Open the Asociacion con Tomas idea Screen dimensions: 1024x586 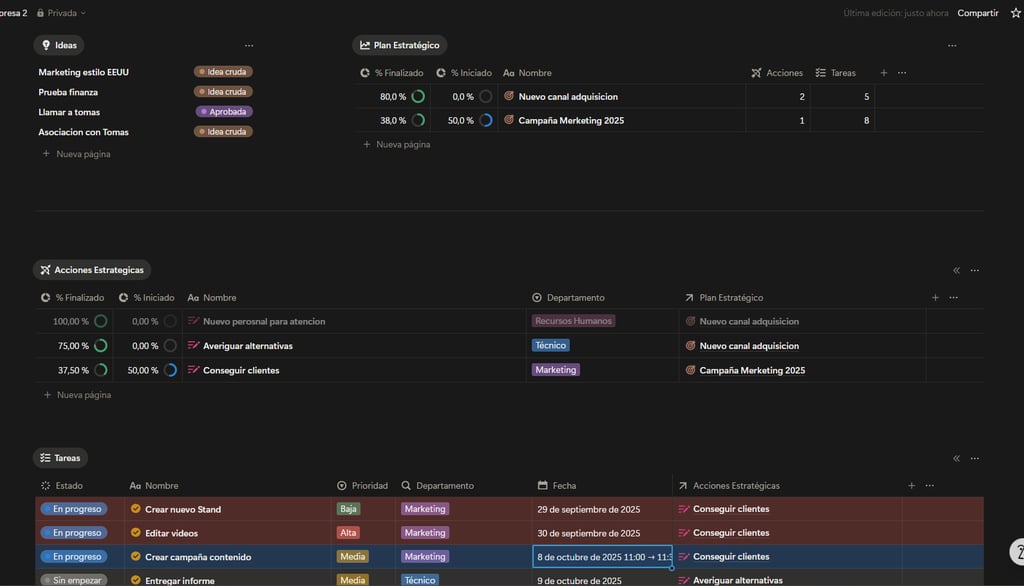83,132
